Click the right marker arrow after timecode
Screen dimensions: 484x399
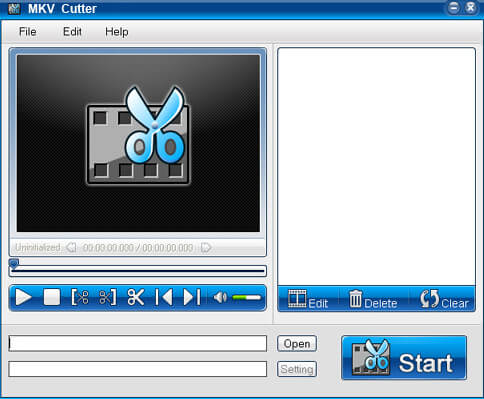click(206, 247)
